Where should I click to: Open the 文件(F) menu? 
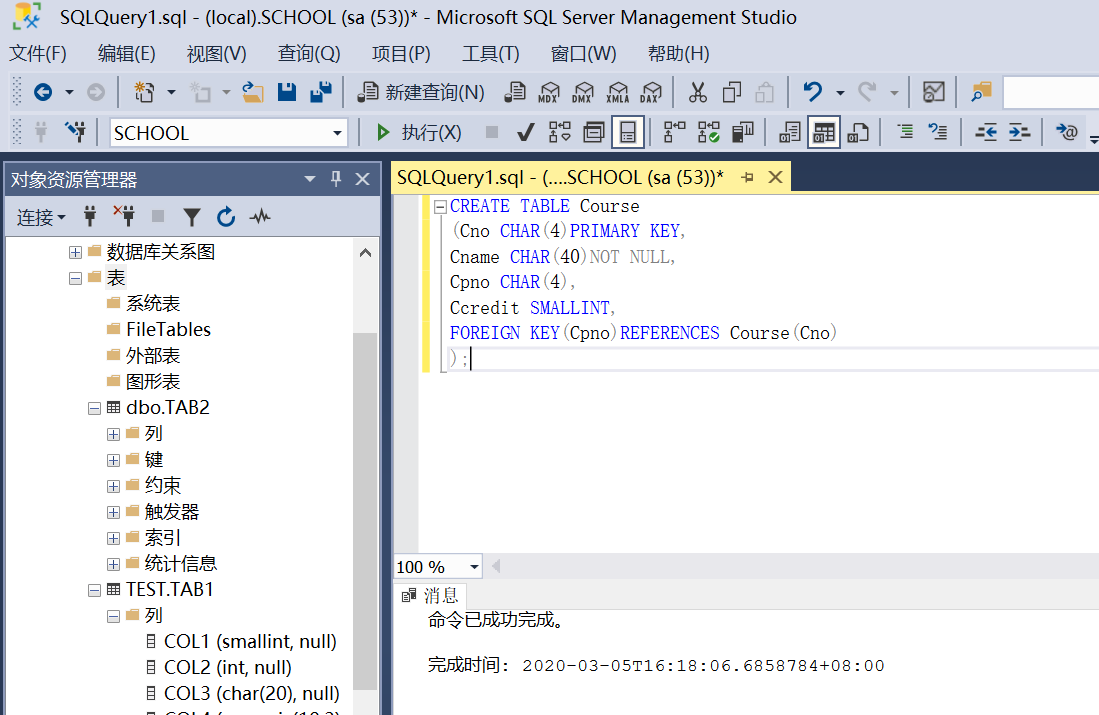click(37, 53)
